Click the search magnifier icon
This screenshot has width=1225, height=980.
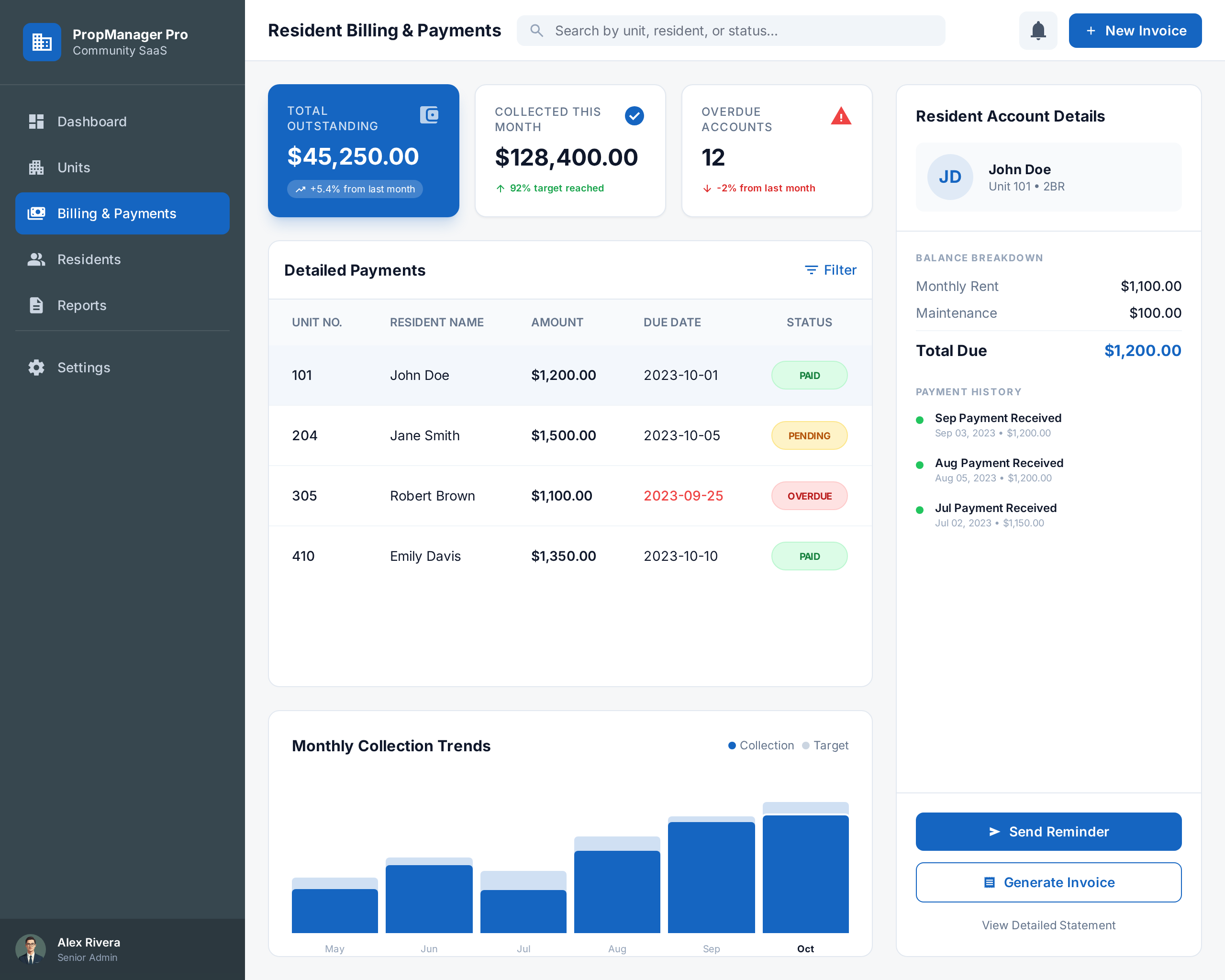(x=536, y=31)
